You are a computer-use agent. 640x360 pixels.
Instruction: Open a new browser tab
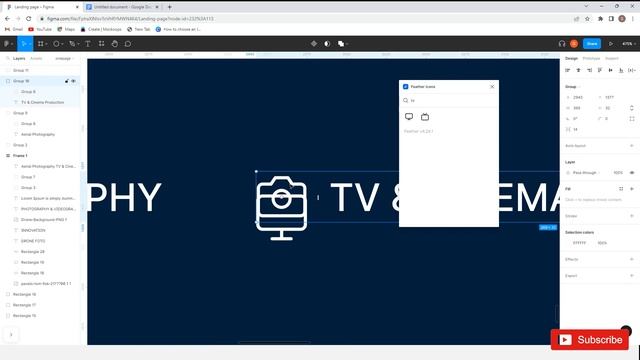169,7
